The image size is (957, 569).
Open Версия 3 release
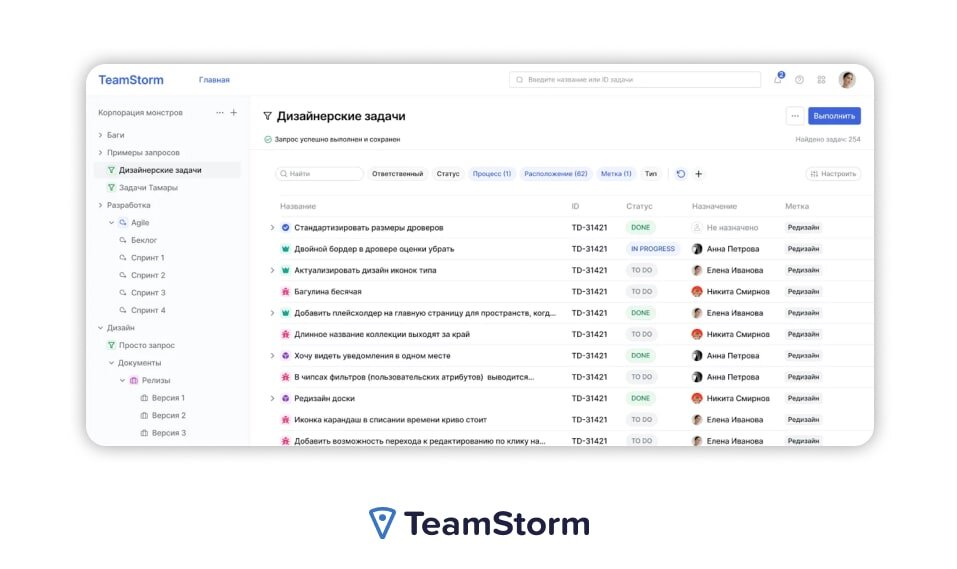coord(168,433)
